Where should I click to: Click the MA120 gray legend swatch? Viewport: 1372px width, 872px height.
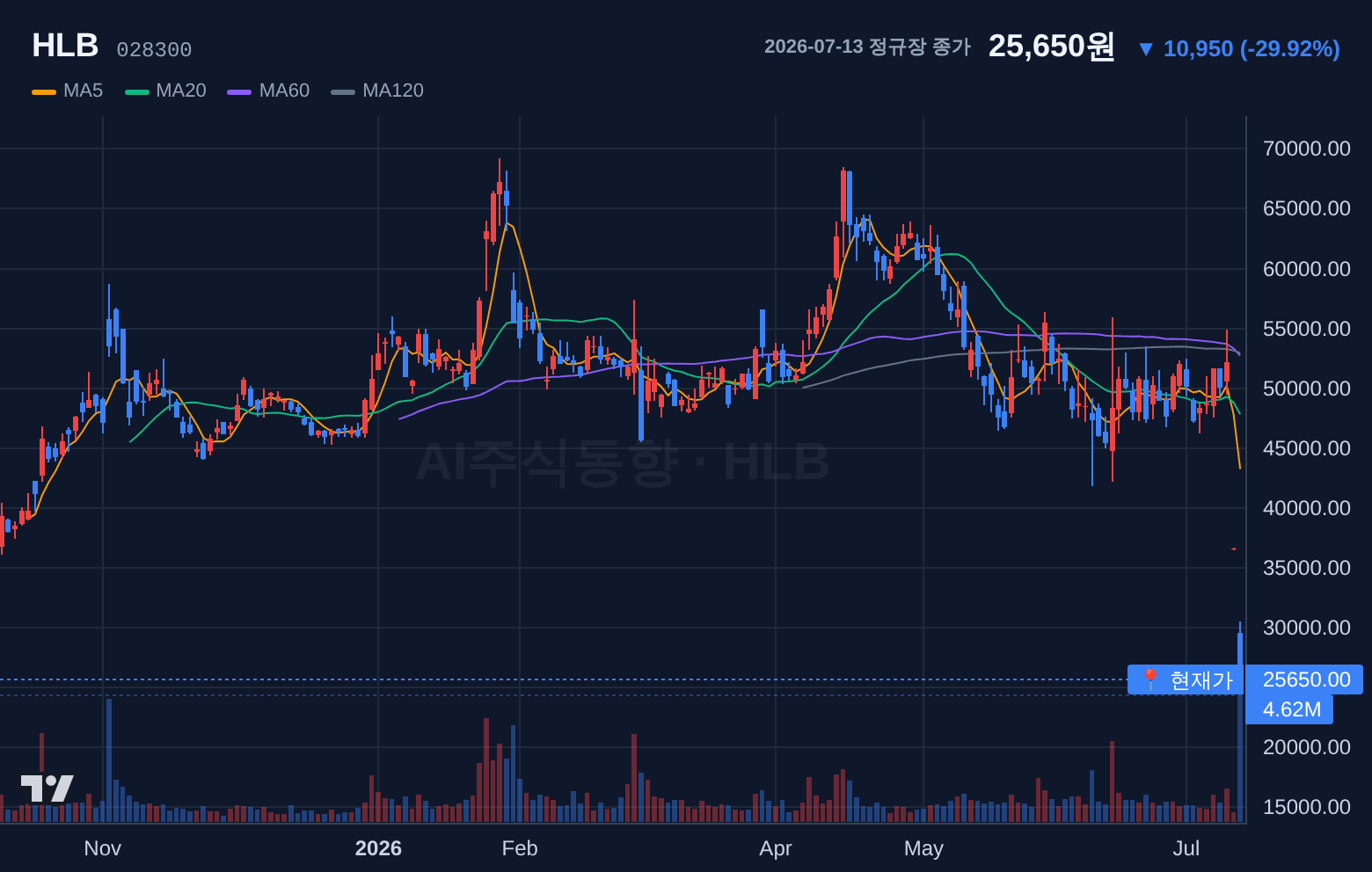pos(343,91)
